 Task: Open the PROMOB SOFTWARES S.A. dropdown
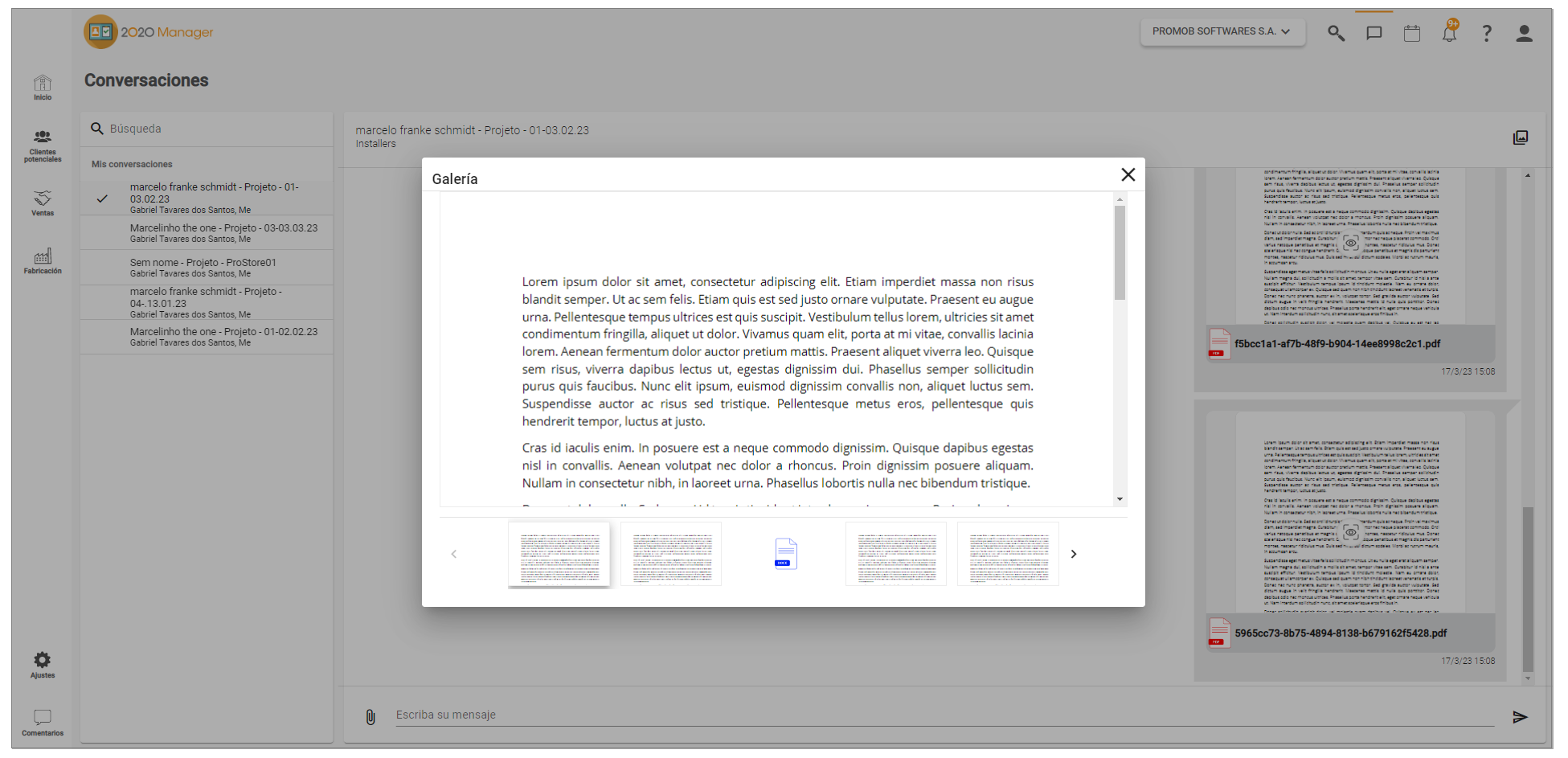1222,32
